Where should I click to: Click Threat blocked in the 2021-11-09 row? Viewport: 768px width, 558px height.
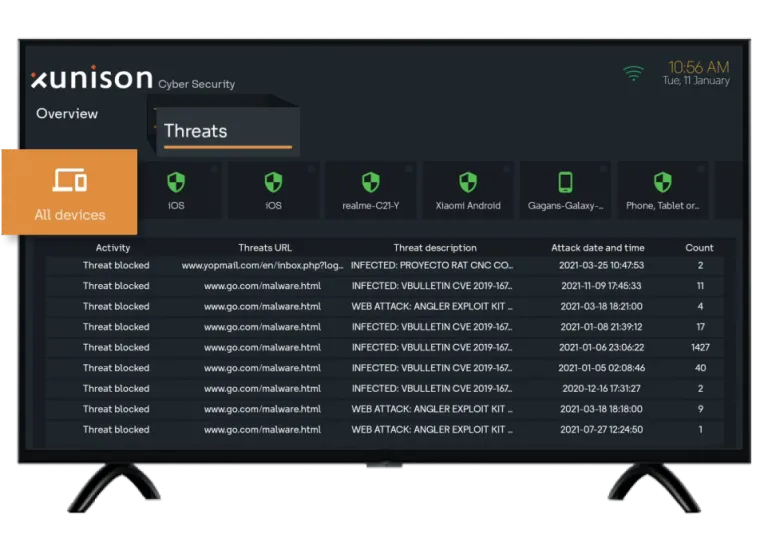116,286
